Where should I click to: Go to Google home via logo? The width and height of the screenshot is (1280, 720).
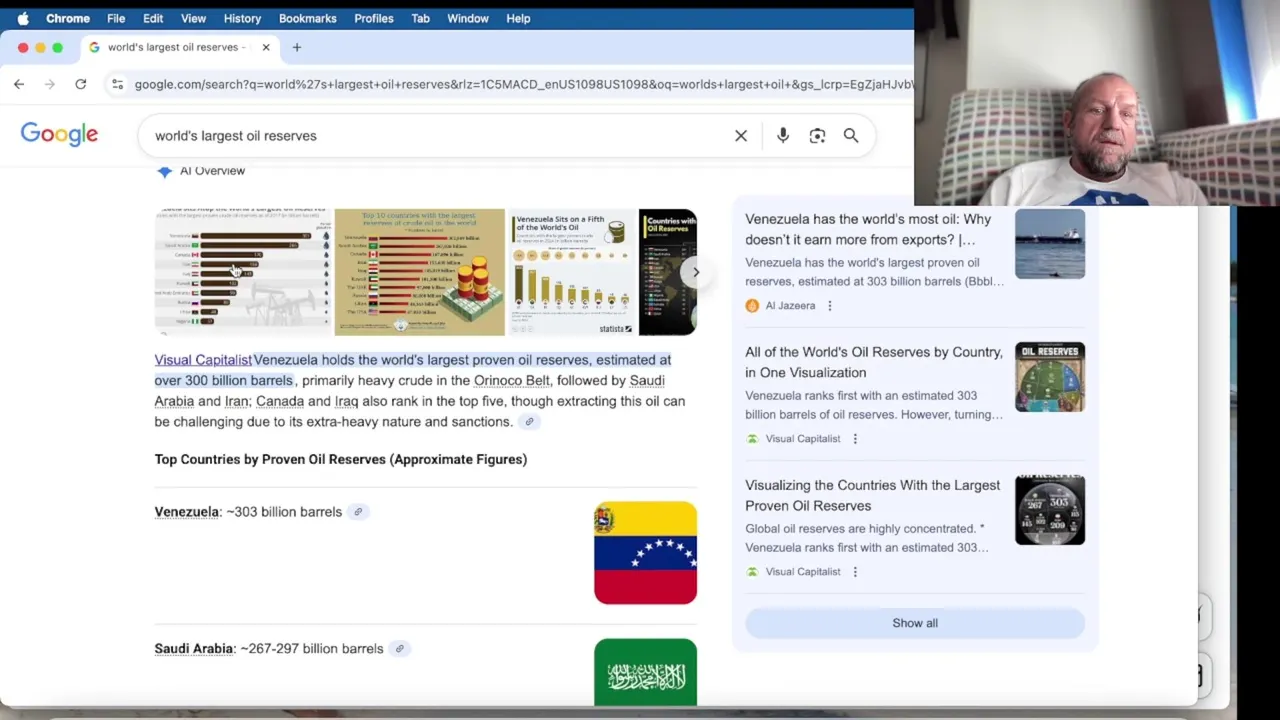59,135
